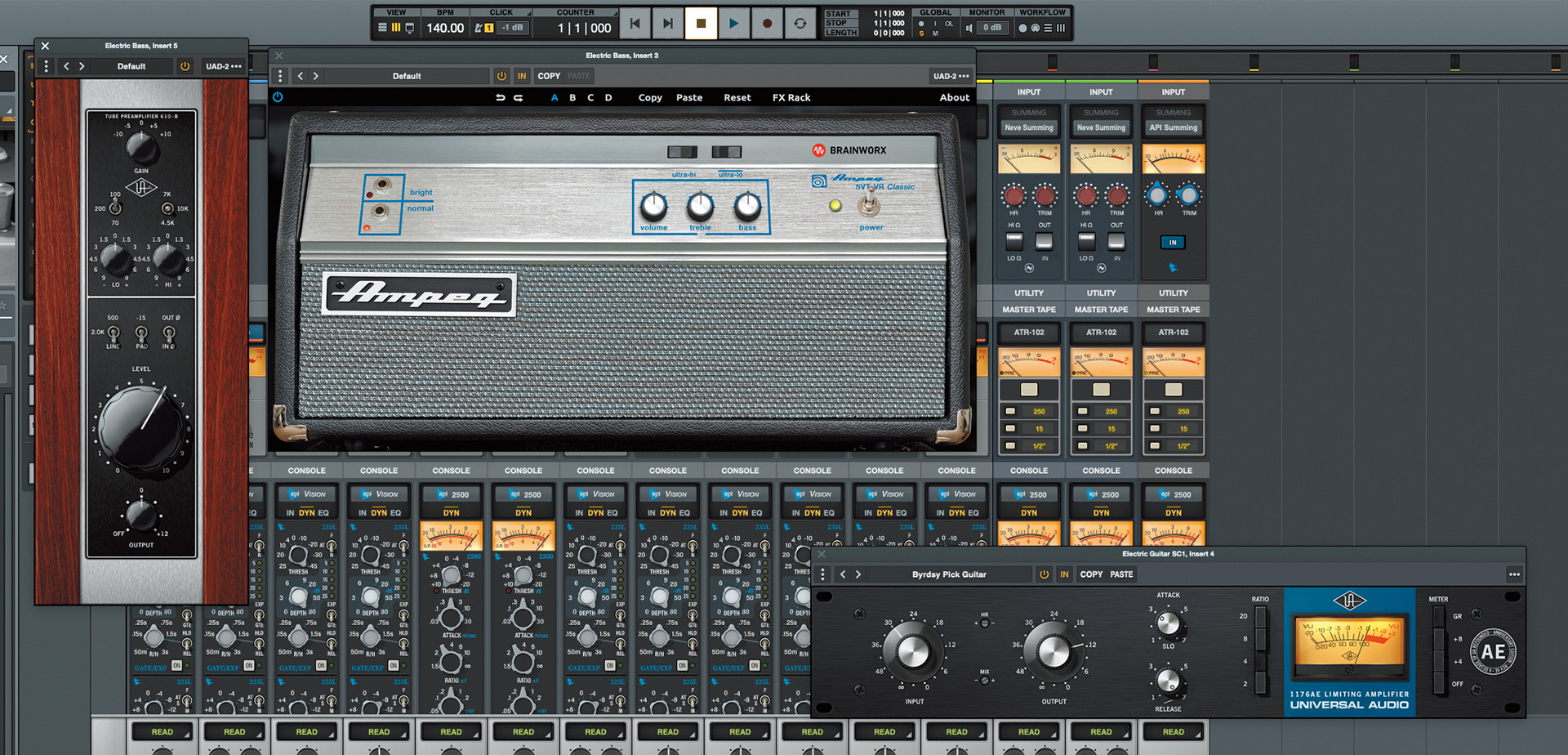The height and width of the screenshot is (755, 1568).
Task: Select preset slot D in Ampeg plugin
Action: click(608, 97)
